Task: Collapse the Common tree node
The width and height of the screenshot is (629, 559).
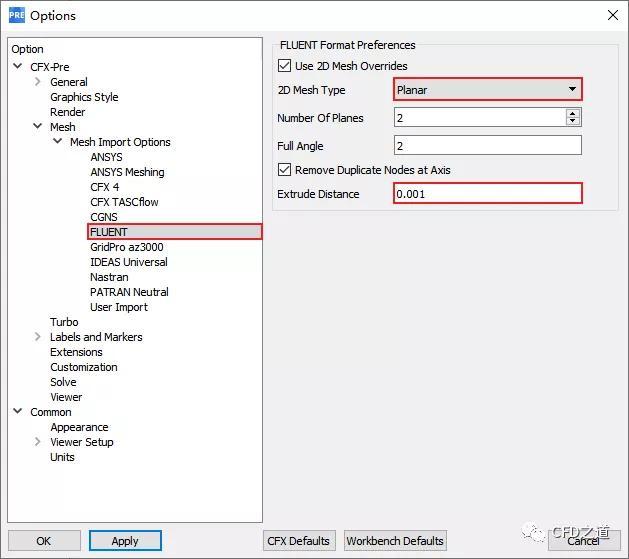Action: 18,411
